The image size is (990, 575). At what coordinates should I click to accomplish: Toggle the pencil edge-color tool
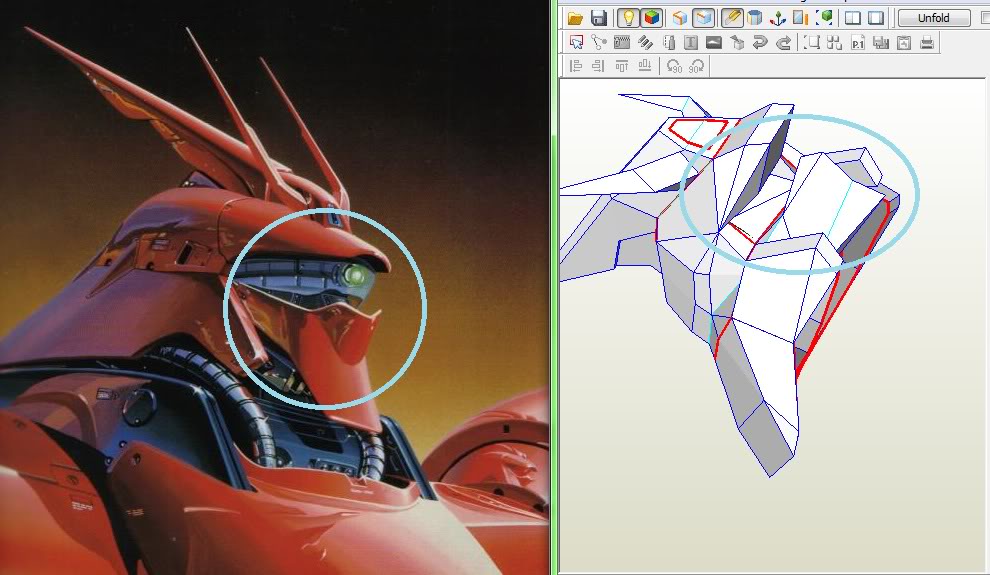click(731, 18)
